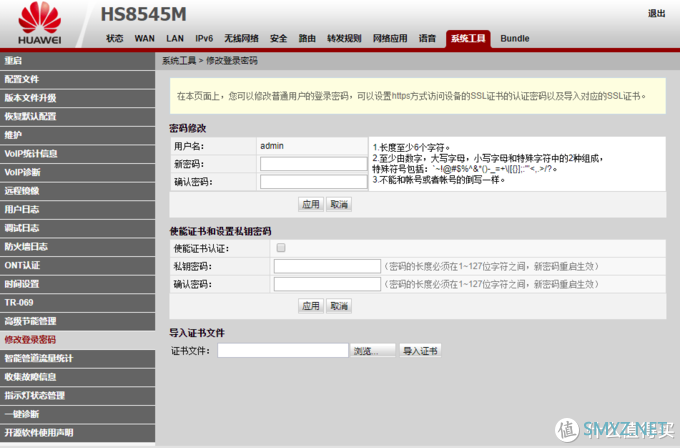Select 恢复默认配置 sidebar item
Viewport: 680px width, 448px height.
tap(77, 117)
